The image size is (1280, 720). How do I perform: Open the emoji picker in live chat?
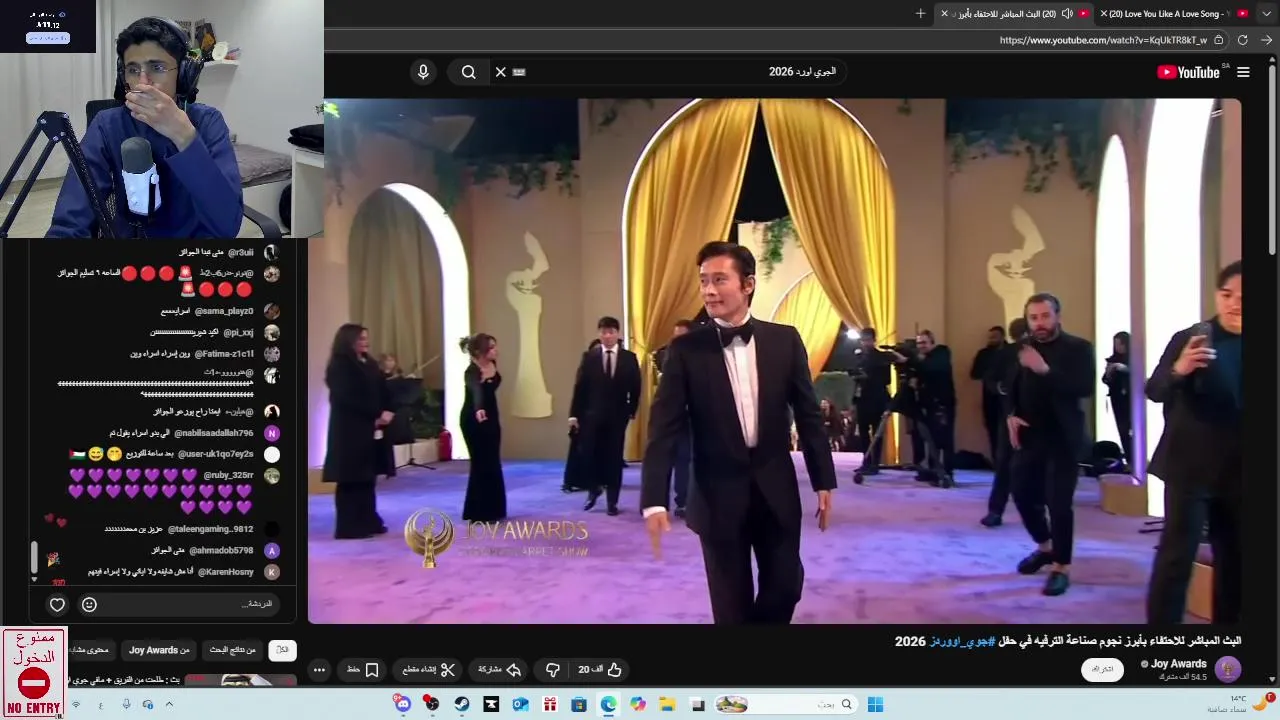pyautogui.click(x=89, y=604)
